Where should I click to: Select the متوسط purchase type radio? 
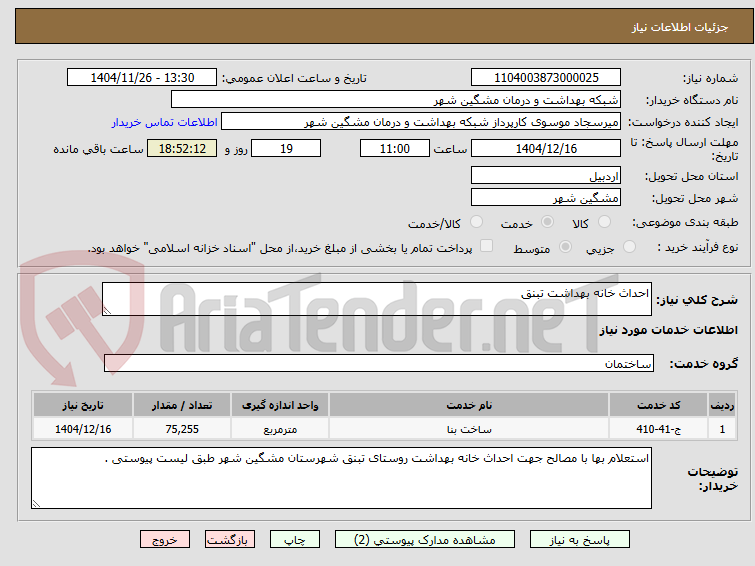tap(565, 247)
